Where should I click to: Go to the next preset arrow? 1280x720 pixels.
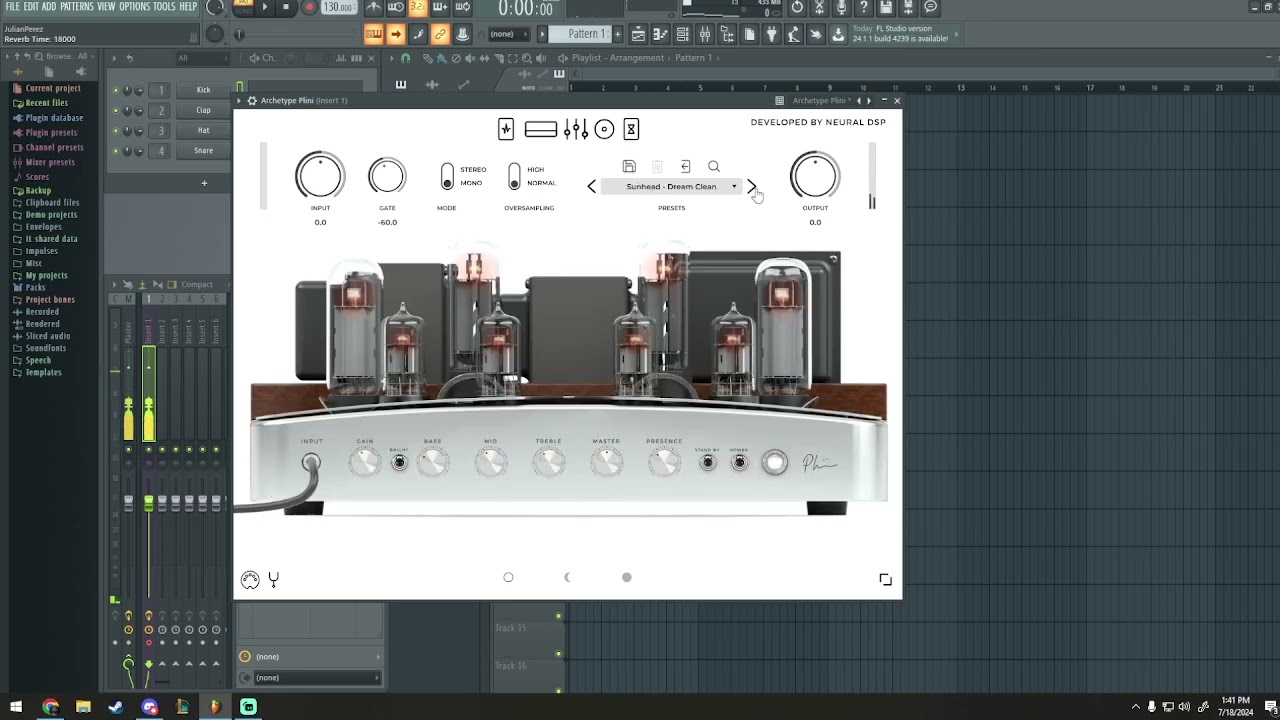[x=751, y=187]
